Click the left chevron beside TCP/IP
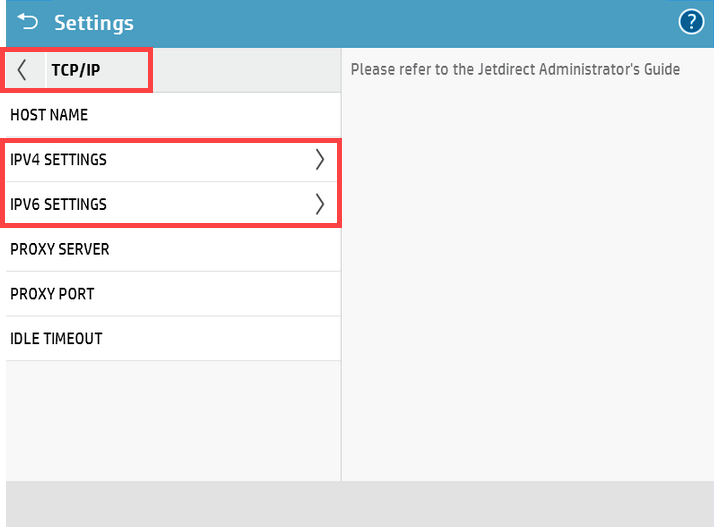The width and height of the screenshot is (714, 527). click(x=23, y=70)
